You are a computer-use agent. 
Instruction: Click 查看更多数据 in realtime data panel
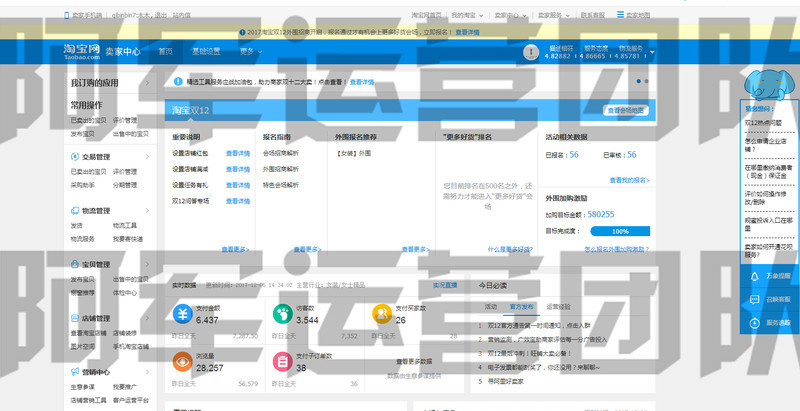click(x=414, y=361)
